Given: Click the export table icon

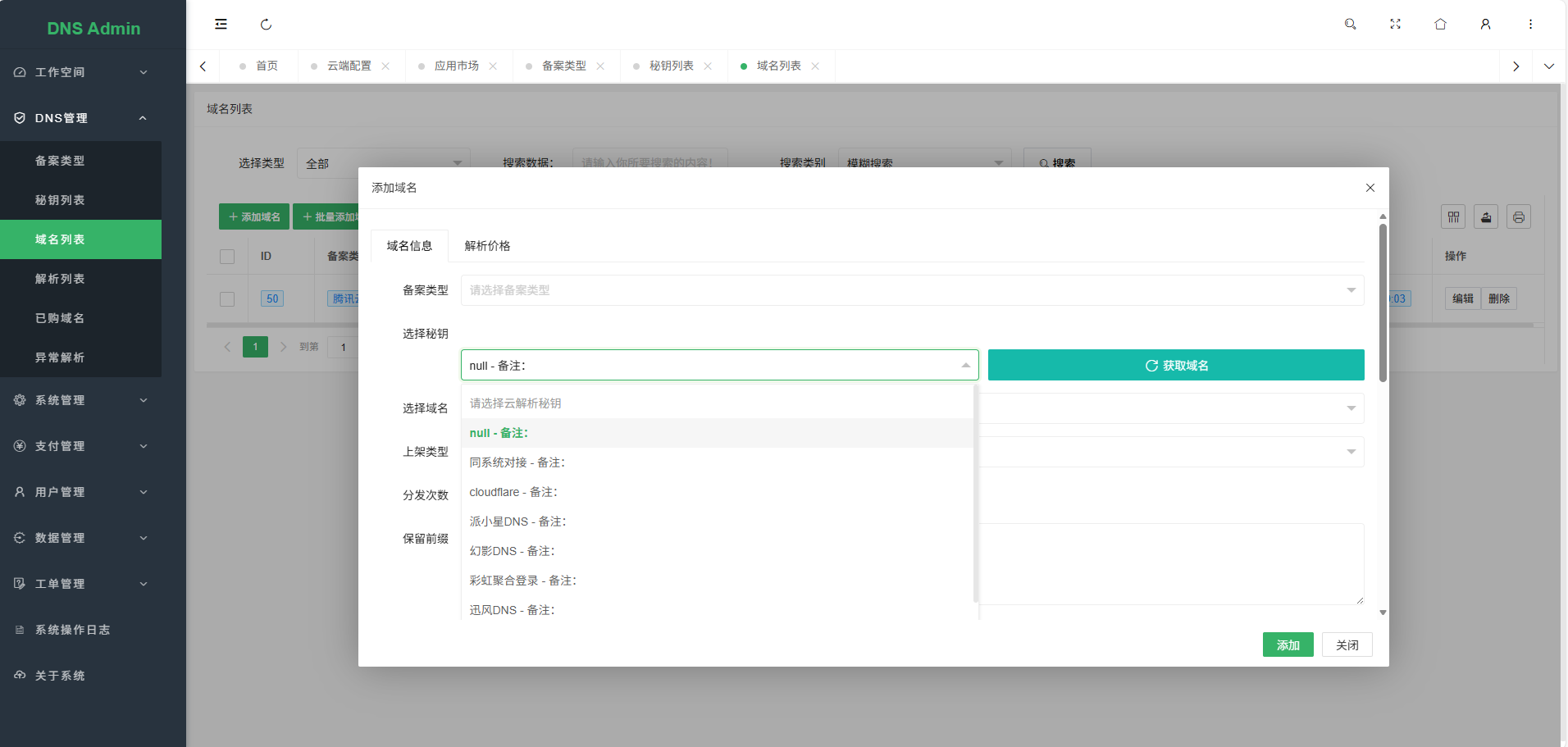Looking at the screenshot, I should 1485,217.
